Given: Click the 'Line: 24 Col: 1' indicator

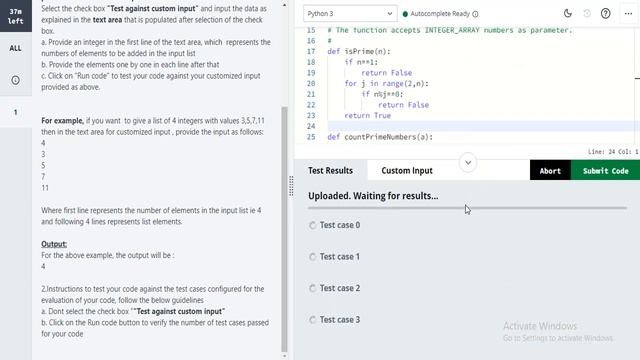Looking at the screenshot, I should (x=613, y=151).
